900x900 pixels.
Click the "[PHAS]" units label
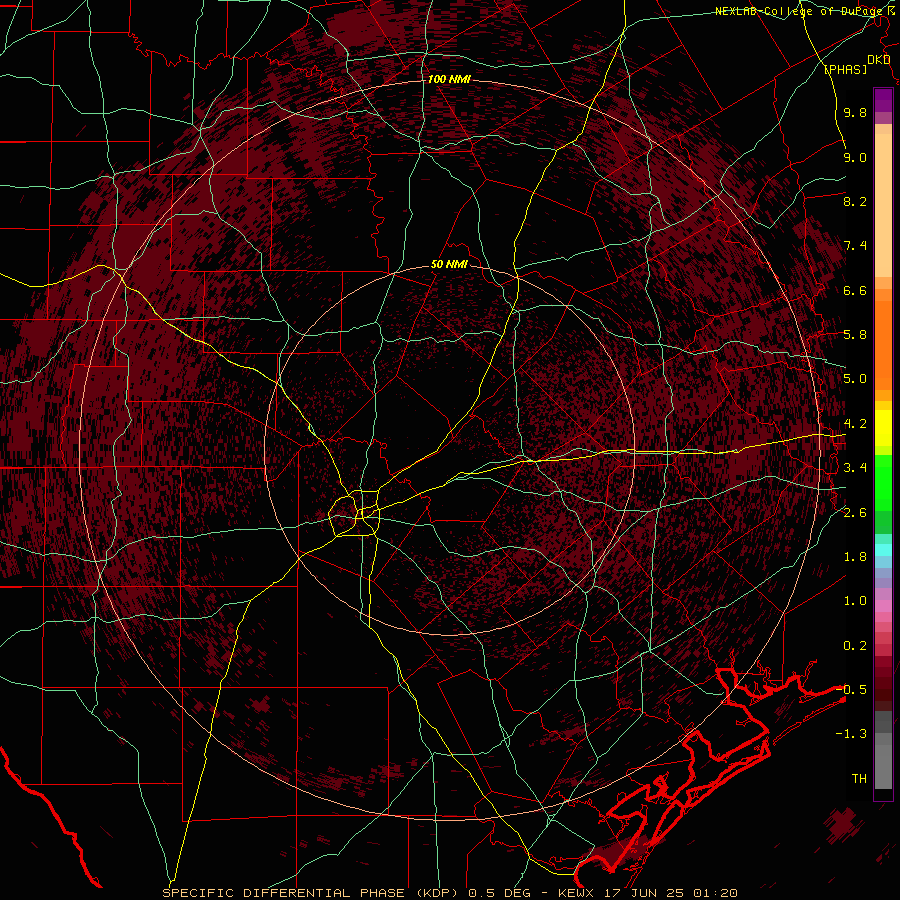[845, 69]
